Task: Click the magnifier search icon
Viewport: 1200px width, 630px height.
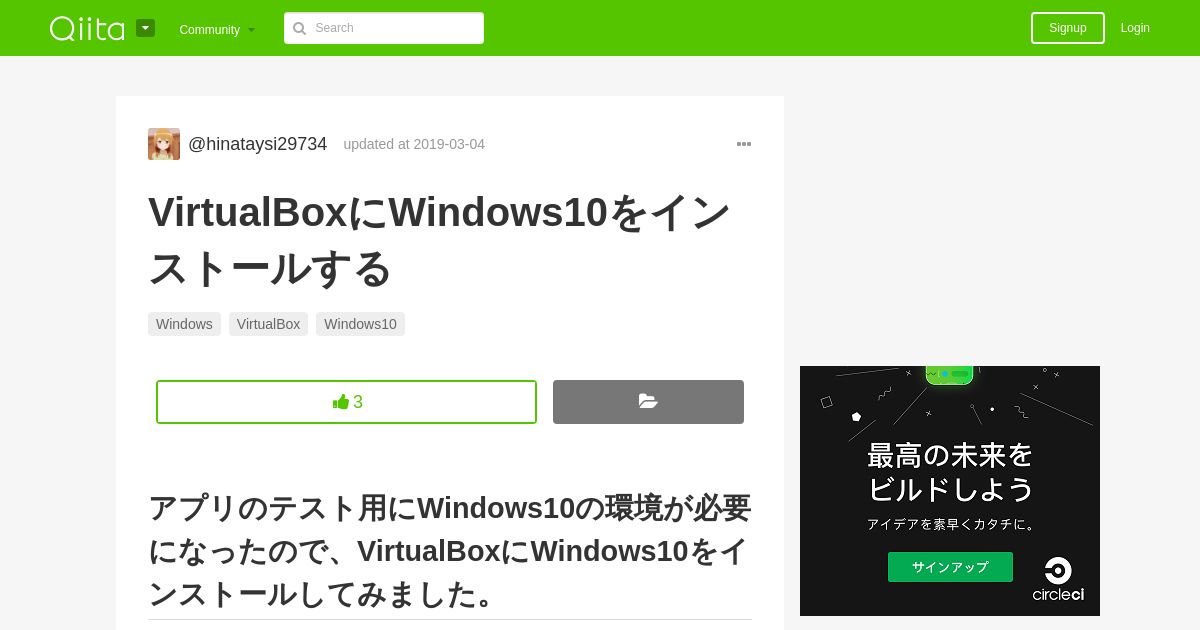Action: [299, 28]
